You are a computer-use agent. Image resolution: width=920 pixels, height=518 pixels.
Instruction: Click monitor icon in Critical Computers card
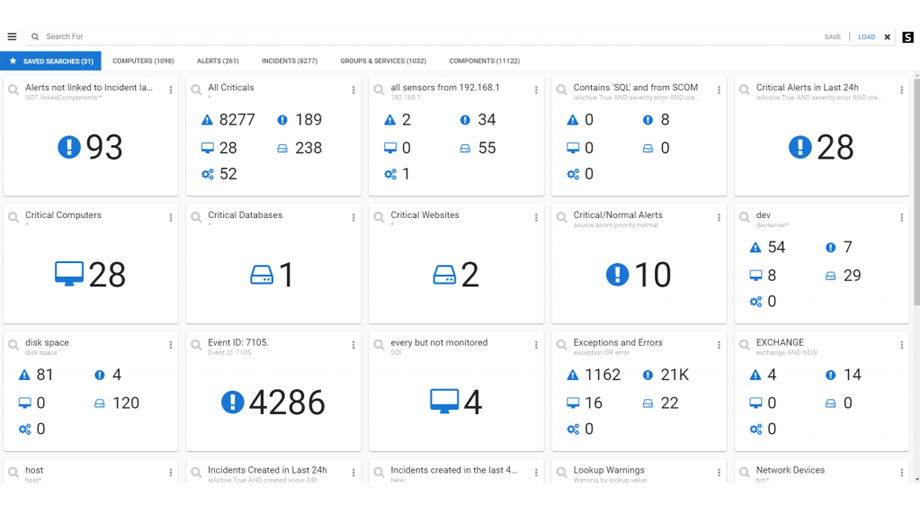(x=69, y=274)
